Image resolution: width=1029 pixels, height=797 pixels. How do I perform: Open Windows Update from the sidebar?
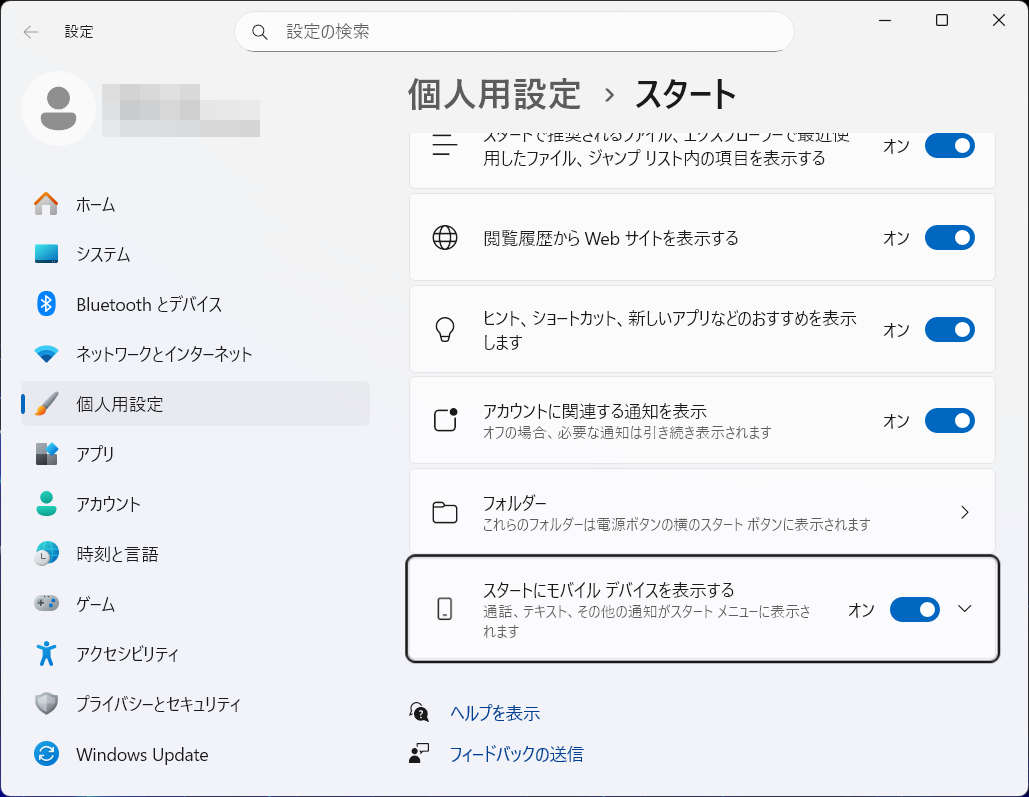click(196, 754)
